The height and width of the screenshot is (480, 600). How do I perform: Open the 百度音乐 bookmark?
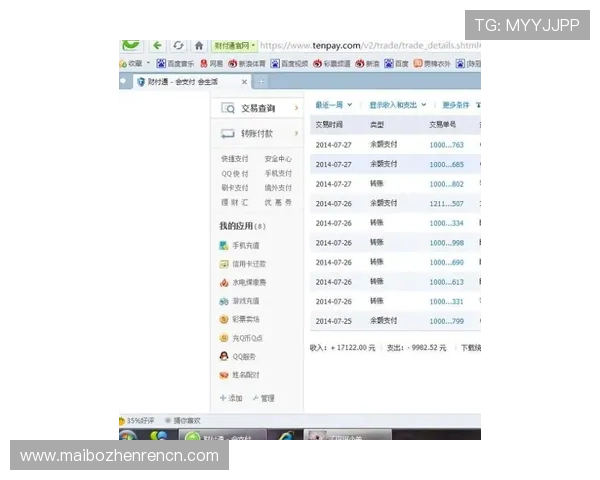[x=175, y=64]
